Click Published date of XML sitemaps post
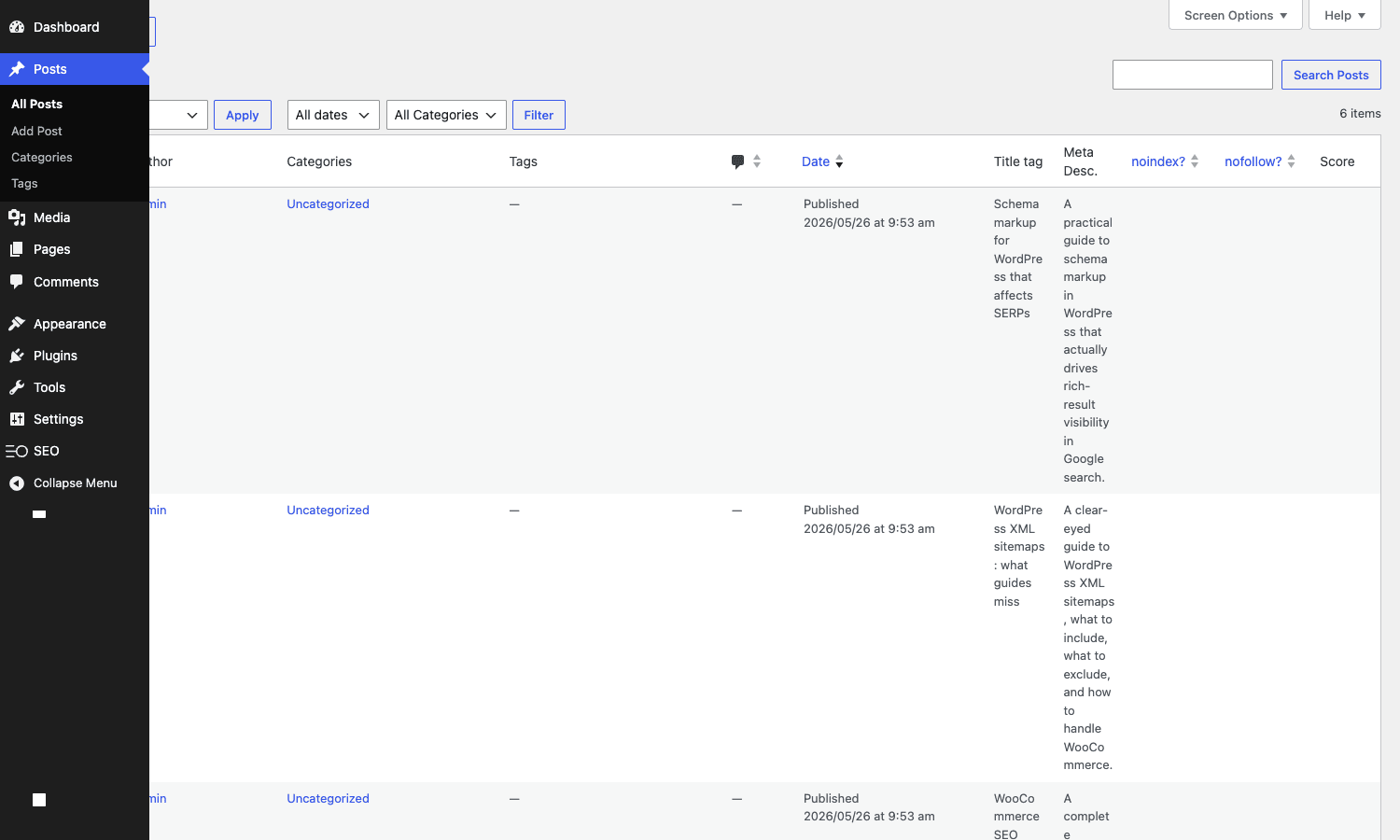The image size is (1400, 840). (x=869, y=519)
